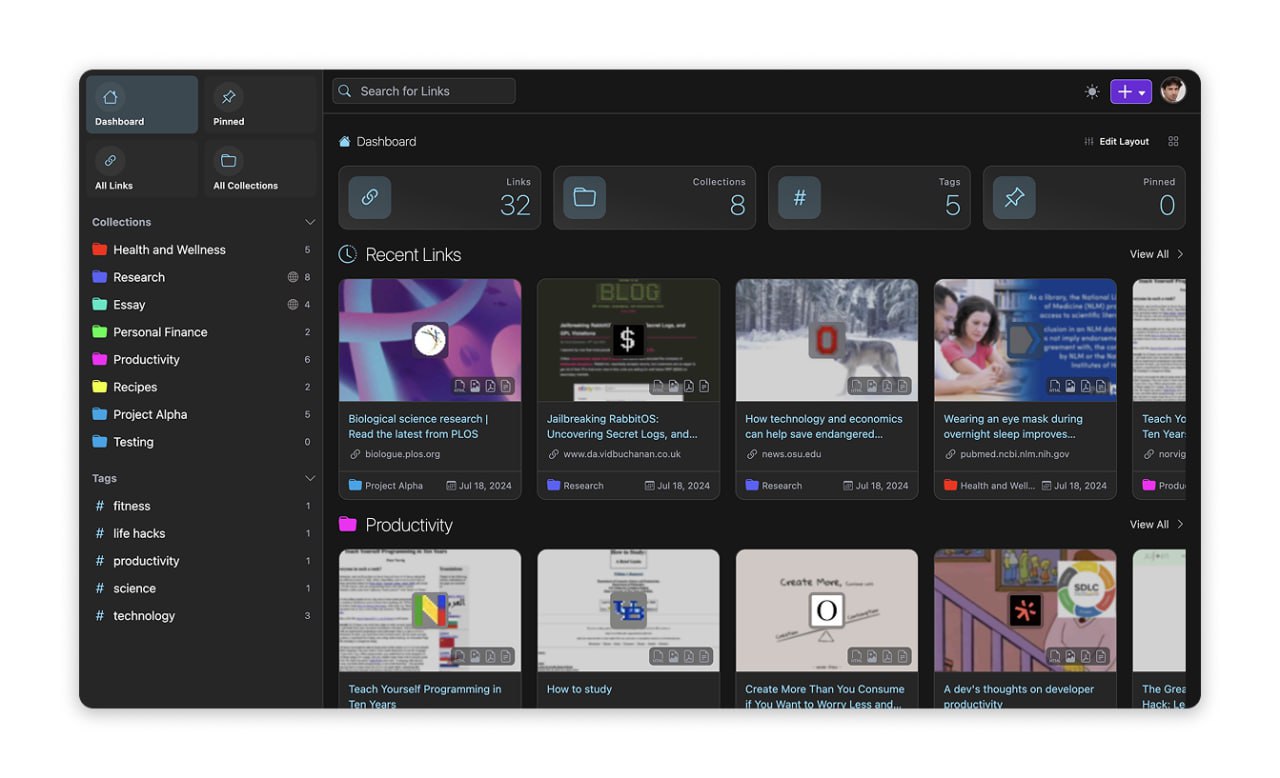Click the Links stat card link icon

pyautogui.click(x=369, y=198)
